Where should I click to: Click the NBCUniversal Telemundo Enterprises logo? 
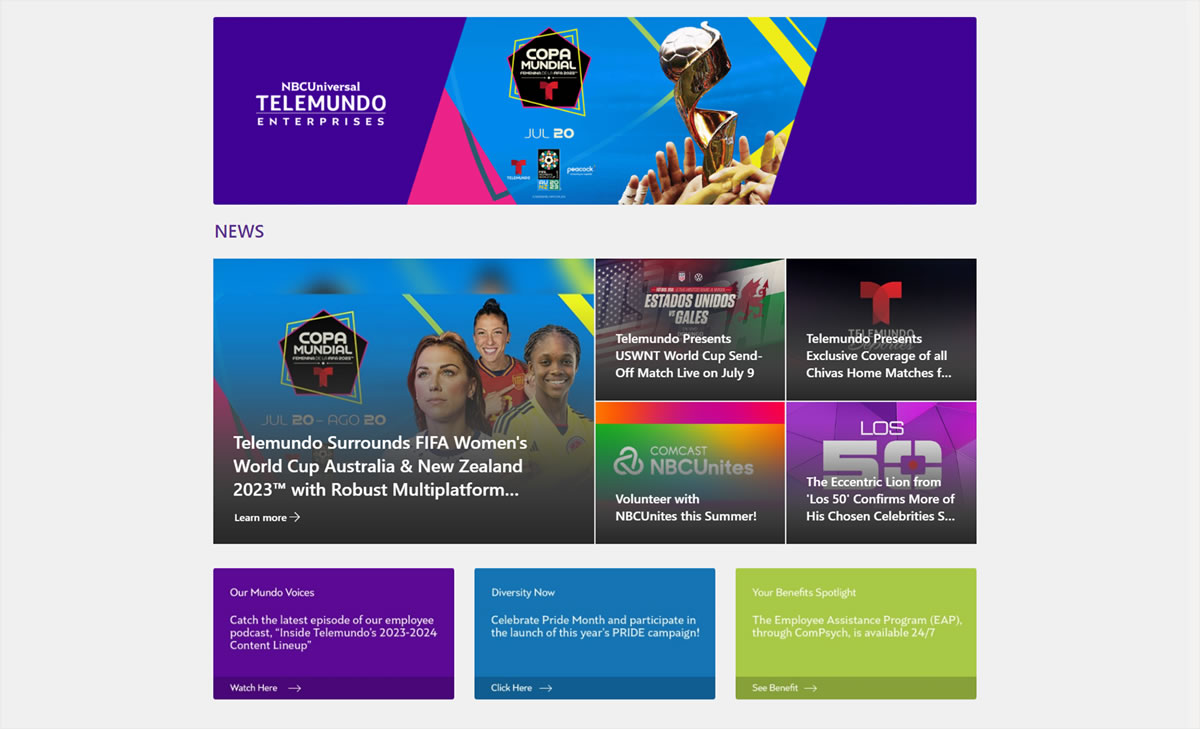320,103
